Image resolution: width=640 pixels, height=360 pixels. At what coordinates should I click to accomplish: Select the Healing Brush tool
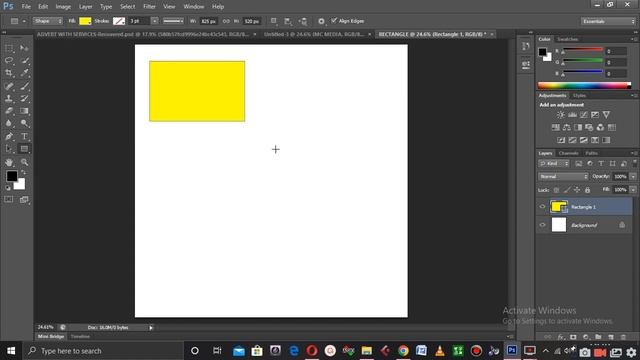9,86
